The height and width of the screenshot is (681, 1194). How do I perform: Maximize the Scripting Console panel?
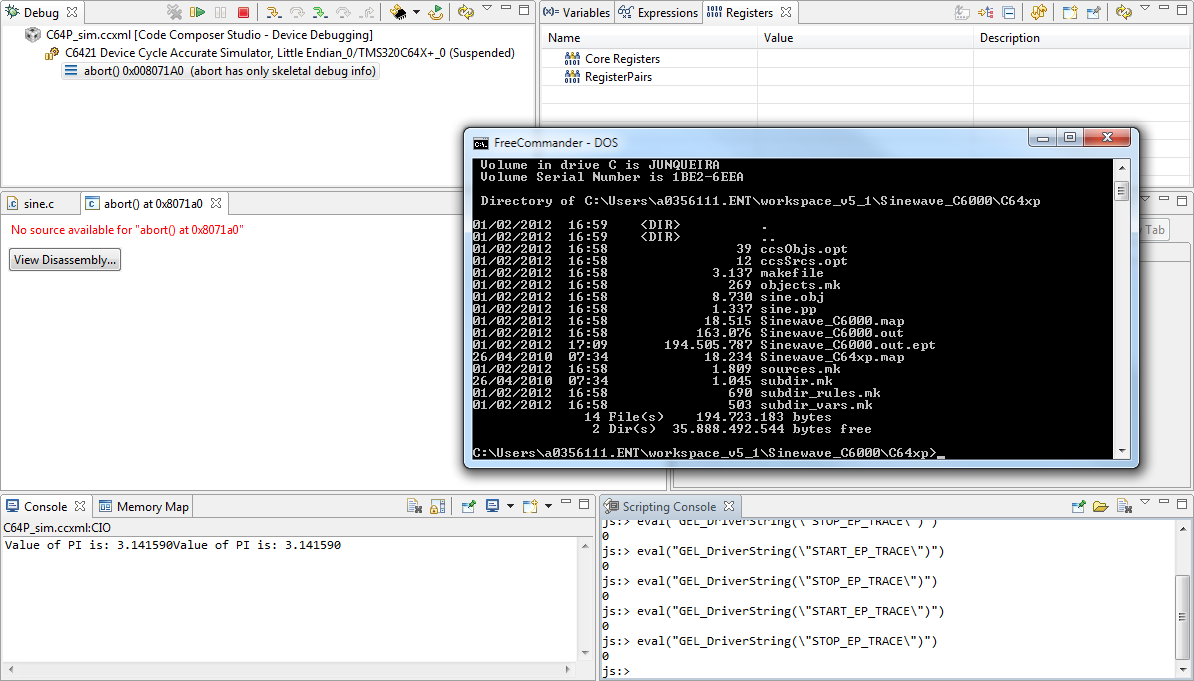pos(1182,504)
